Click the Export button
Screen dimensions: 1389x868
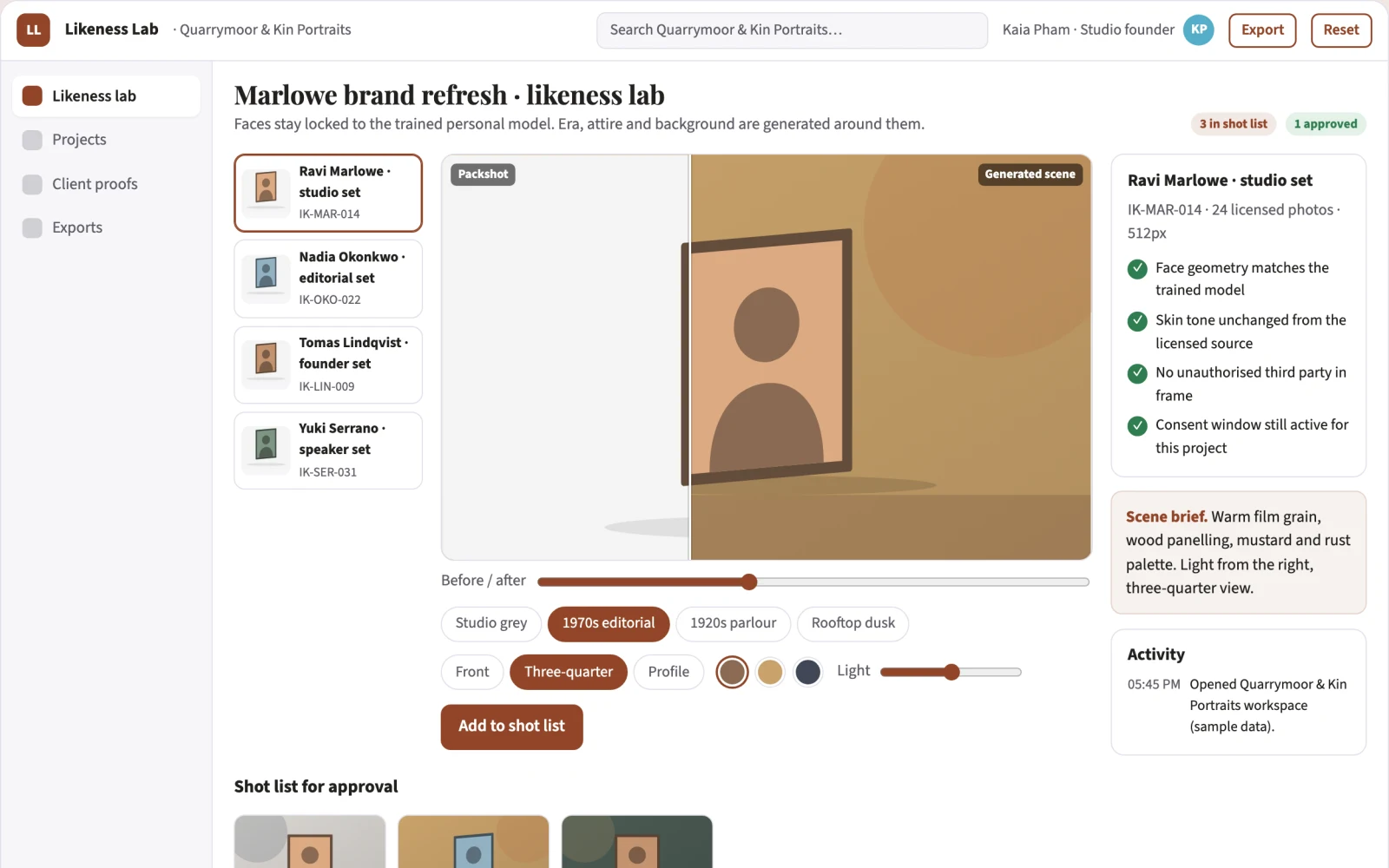point(1262,30)
